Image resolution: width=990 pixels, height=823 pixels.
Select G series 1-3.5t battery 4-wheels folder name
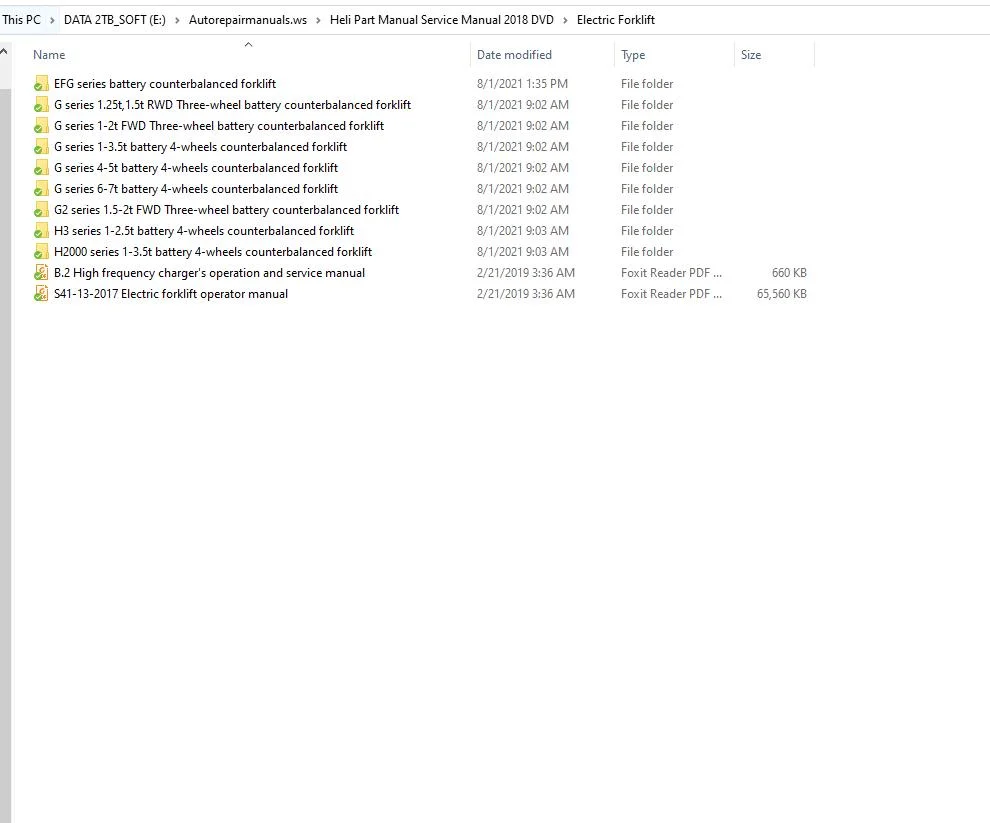[201, 147]
